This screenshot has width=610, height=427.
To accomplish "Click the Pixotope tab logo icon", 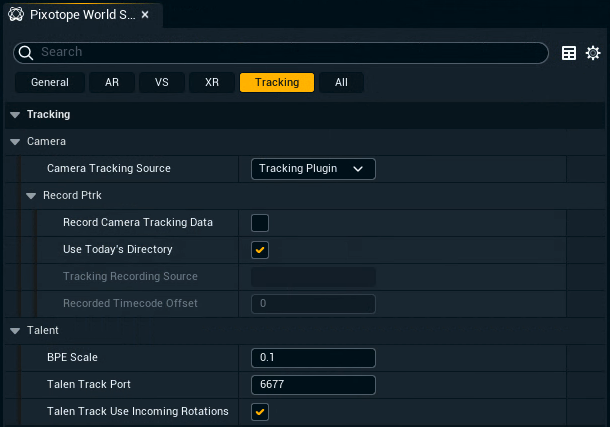I will tap(15, 15).
